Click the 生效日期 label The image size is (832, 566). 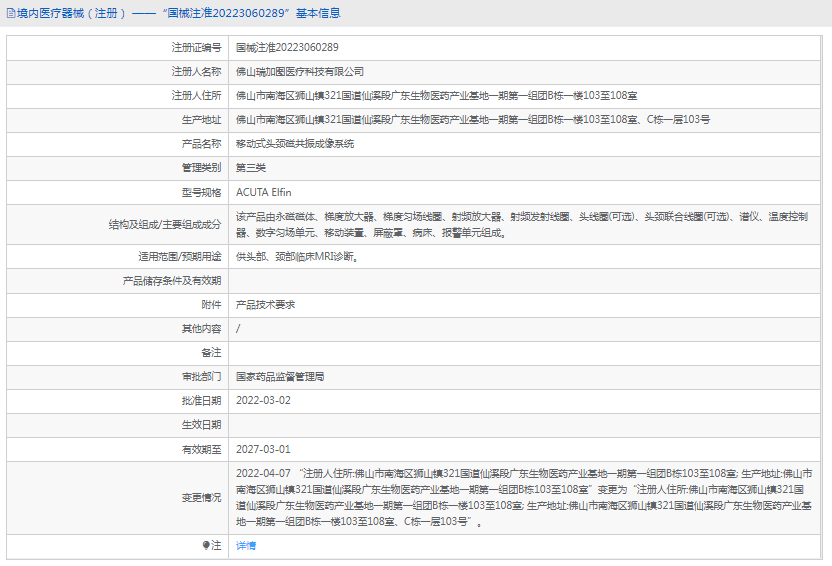click(x=201, y=425)
